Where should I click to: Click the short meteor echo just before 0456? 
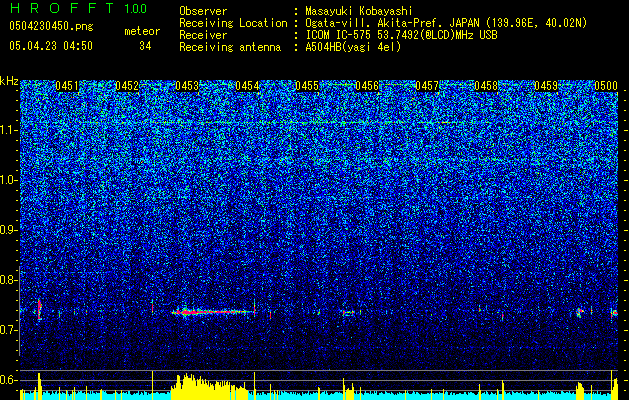348,312
